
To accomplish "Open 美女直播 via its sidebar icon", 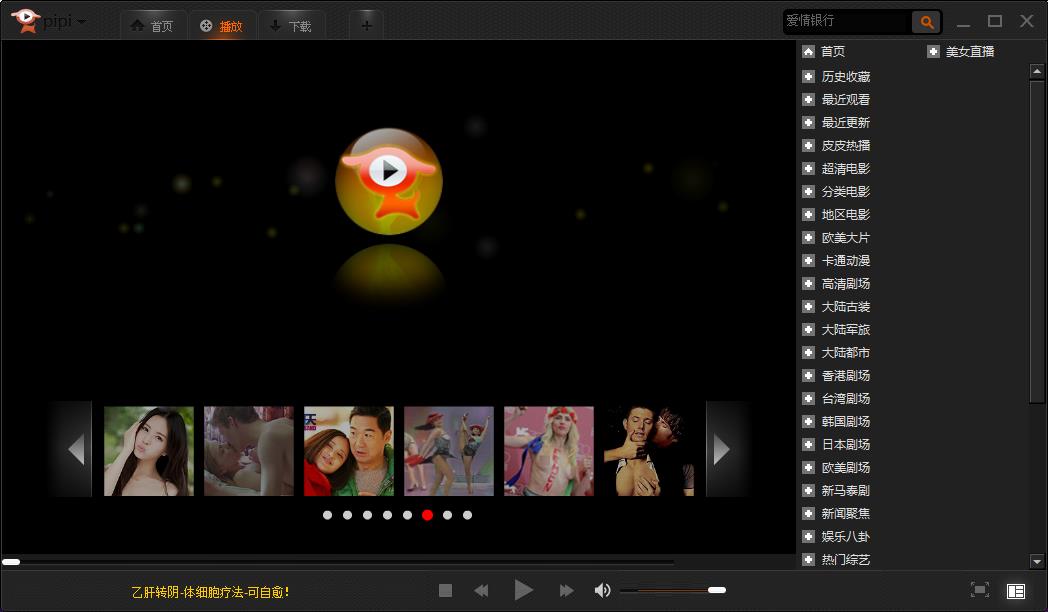I will (x=933, y=50).
